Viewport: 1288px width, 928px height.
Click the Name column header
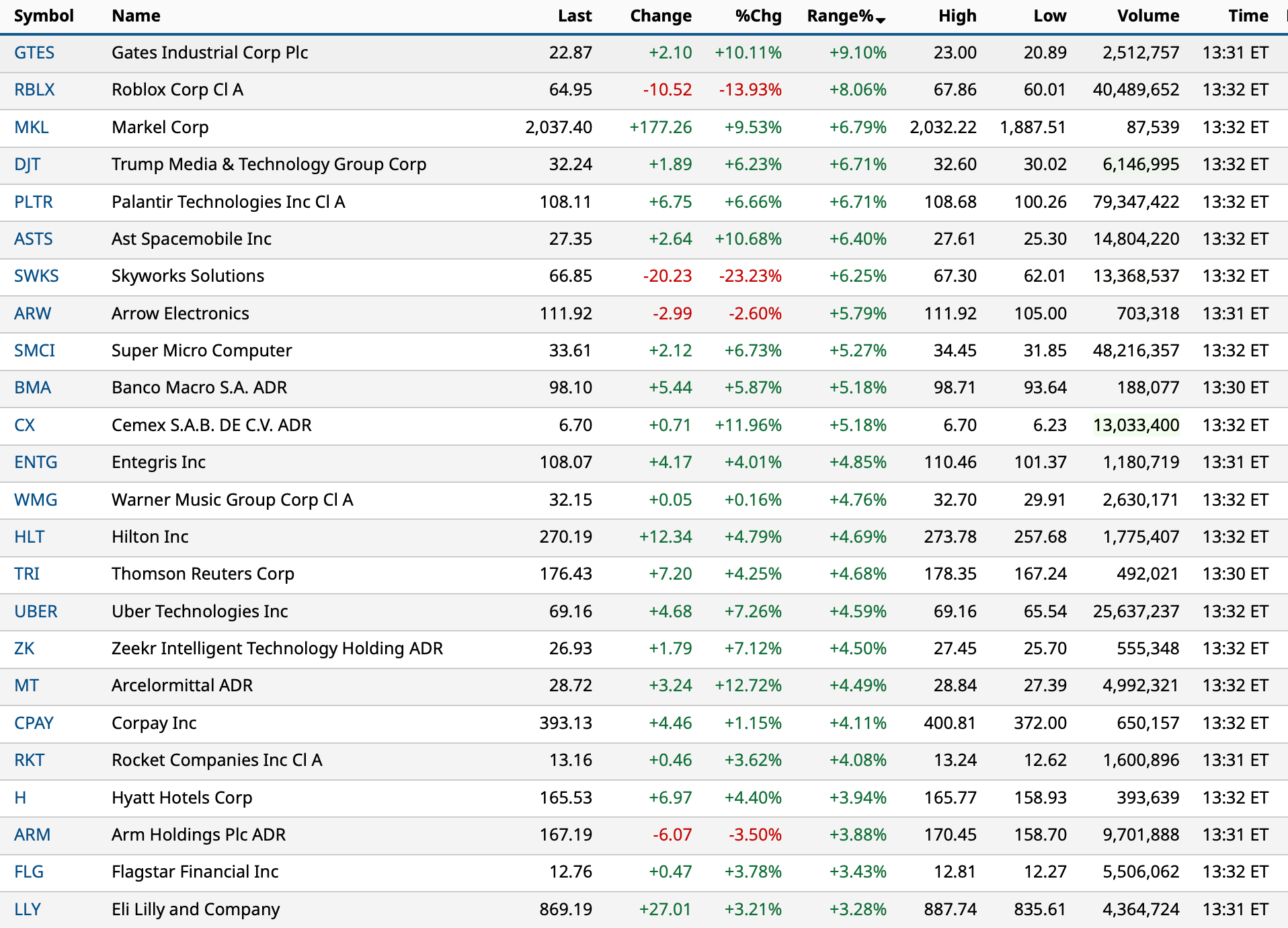click(x=136, y=16)
